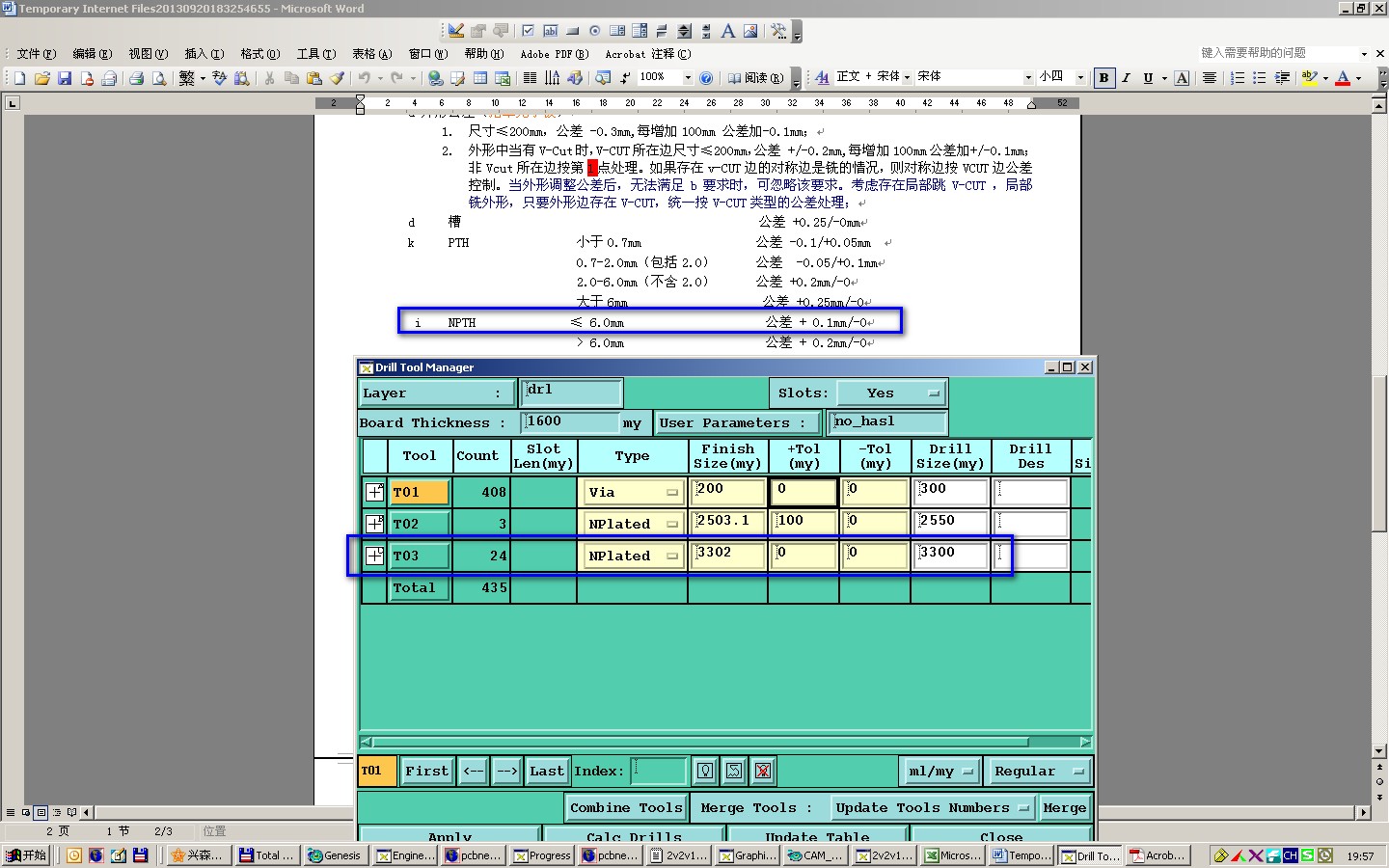1389x868 pixels.
Task: Open the ml/my units dropdown
Action: (x=940, y=772)
